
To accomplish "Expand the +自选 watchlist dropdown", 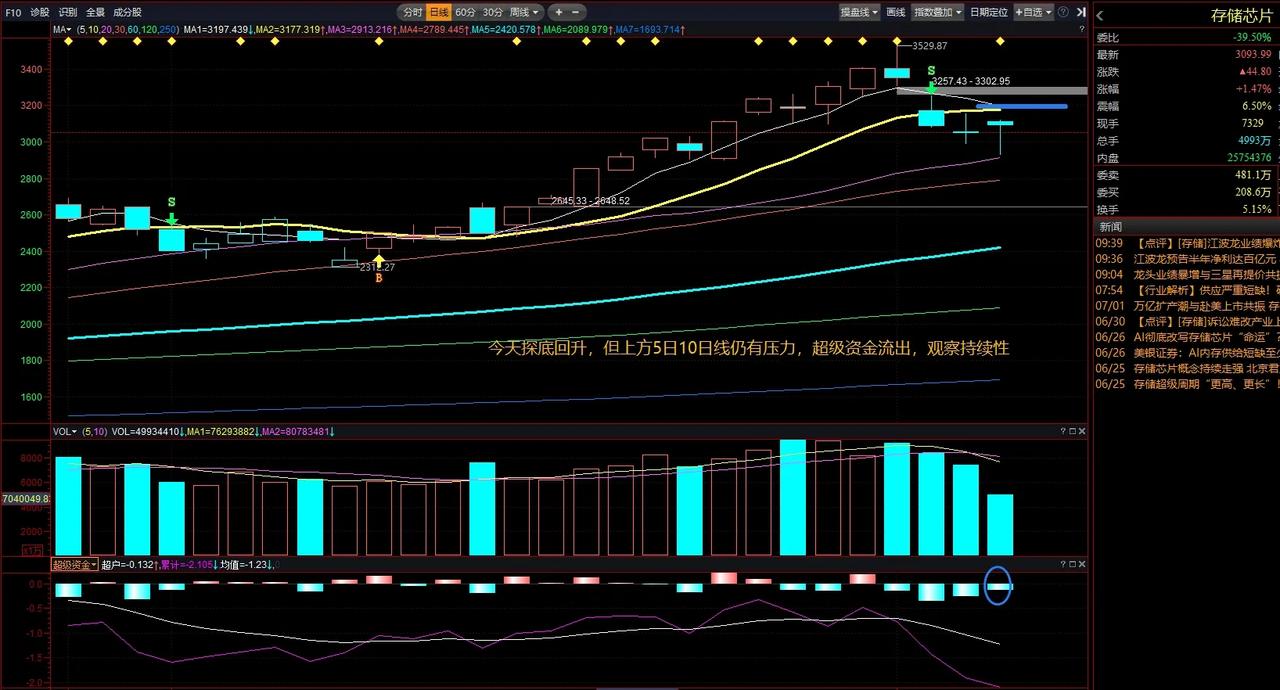I will [1033, 12].
